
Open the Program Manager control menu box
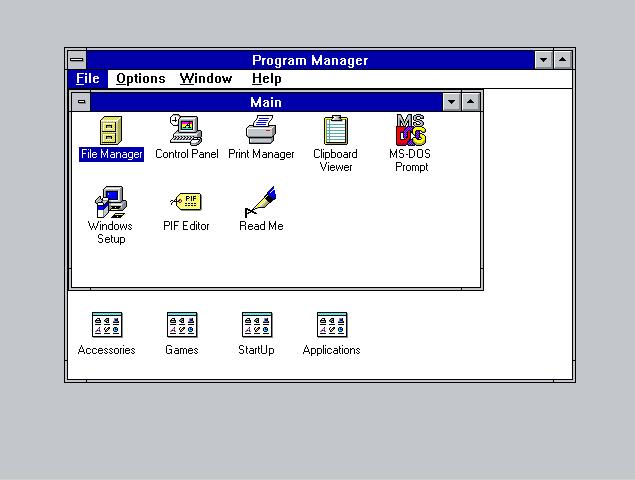click(77, 60)
